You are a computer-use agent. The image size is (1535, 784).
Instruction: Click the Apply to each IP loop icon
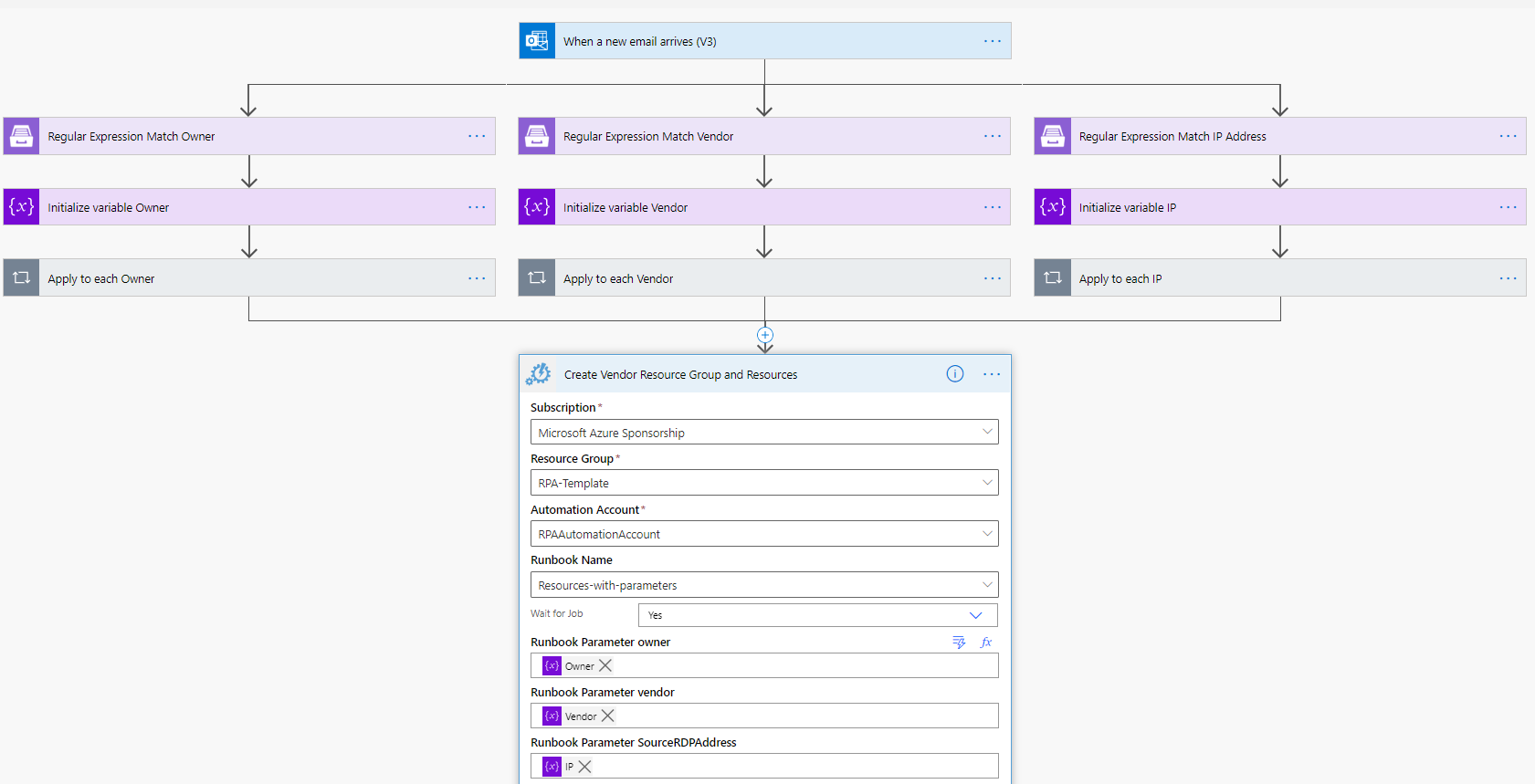point(1052,278)
